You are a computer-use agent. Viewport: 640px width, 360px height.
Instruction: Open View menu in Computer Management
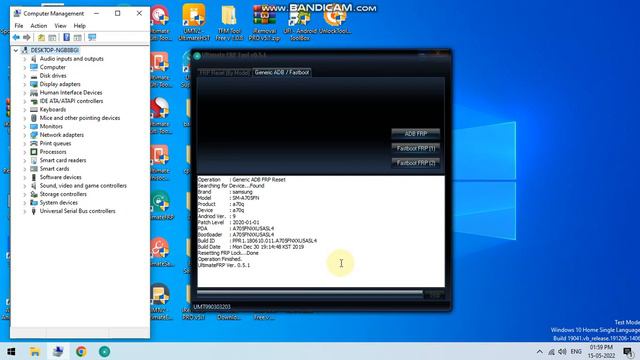(60, 26)
